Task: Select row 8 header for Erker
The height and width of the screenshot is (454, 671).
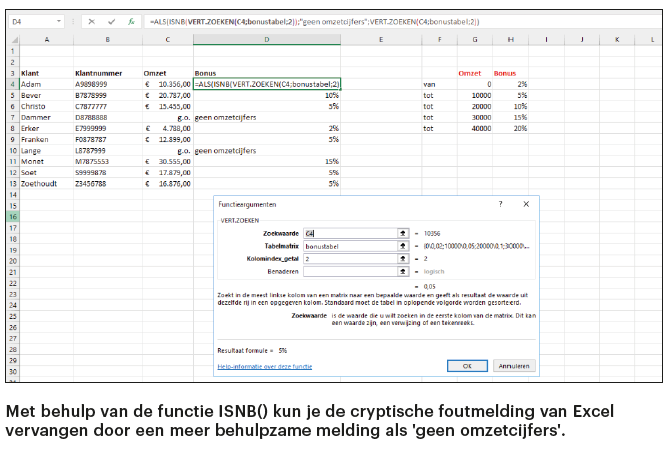Action: tap(12, 128)
